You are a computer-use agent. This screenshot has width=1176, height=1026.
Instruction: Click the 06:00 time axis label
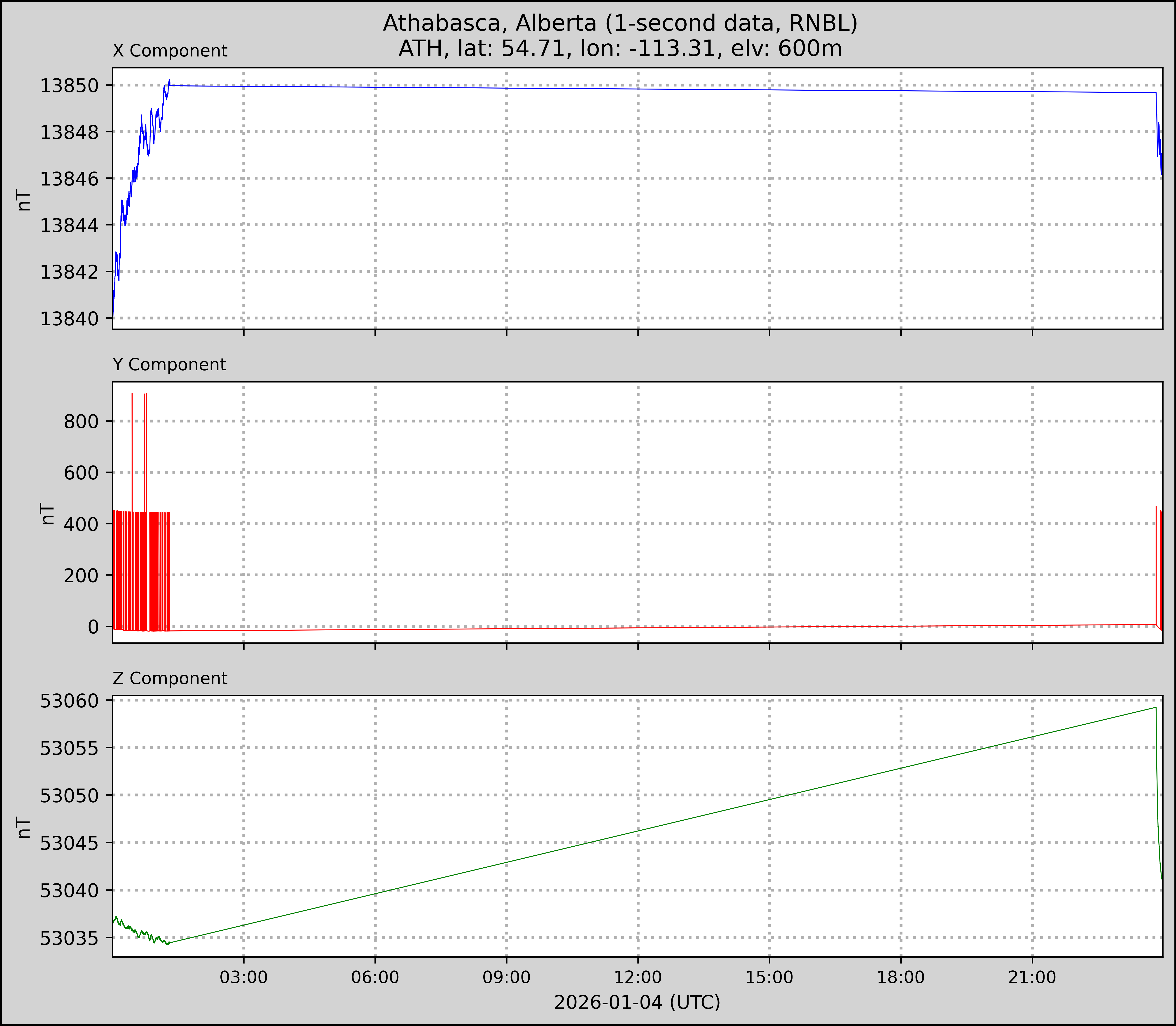[375, 977]
